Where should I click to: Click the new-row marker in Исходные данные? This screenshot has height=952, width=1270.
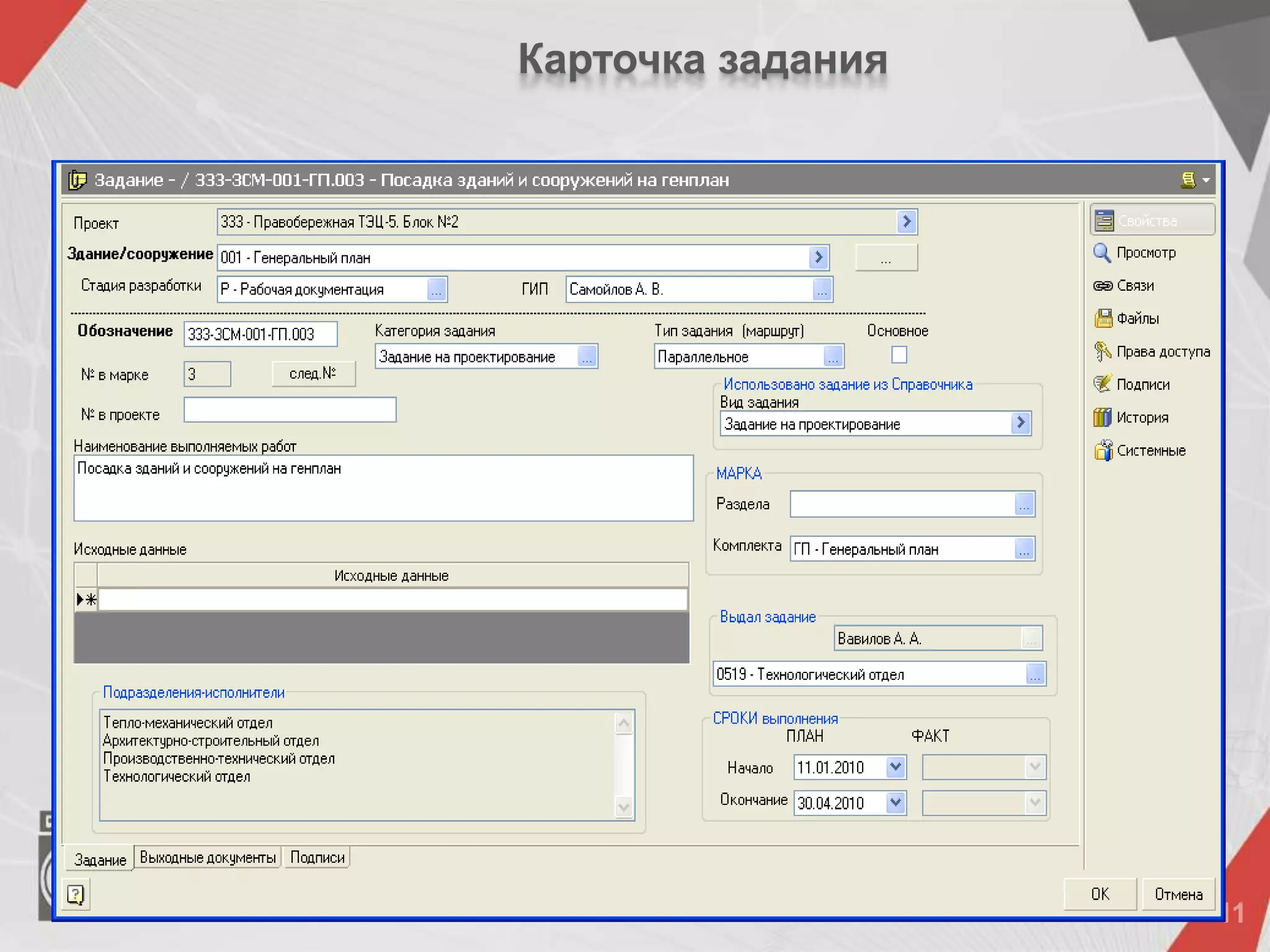coord(86,599)
